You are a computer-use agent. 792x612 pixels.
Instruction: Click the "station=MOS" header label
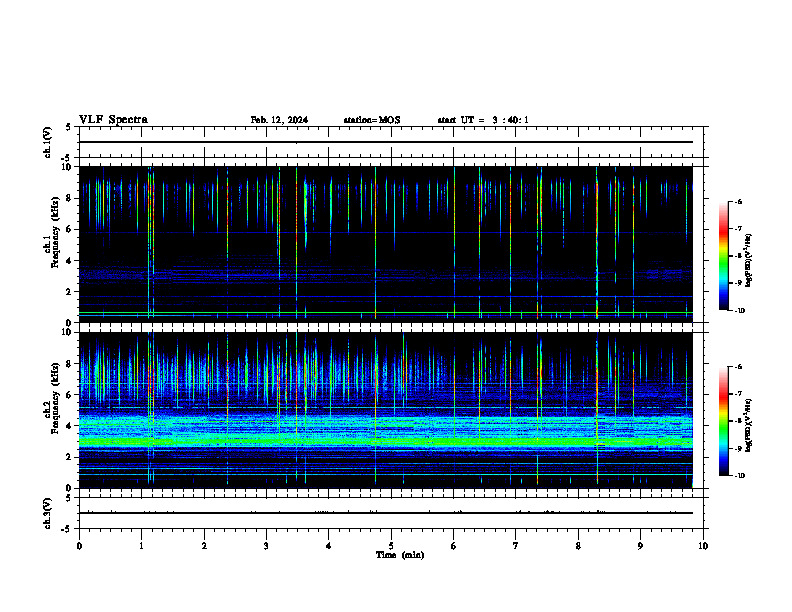click(x=372, y=120)
